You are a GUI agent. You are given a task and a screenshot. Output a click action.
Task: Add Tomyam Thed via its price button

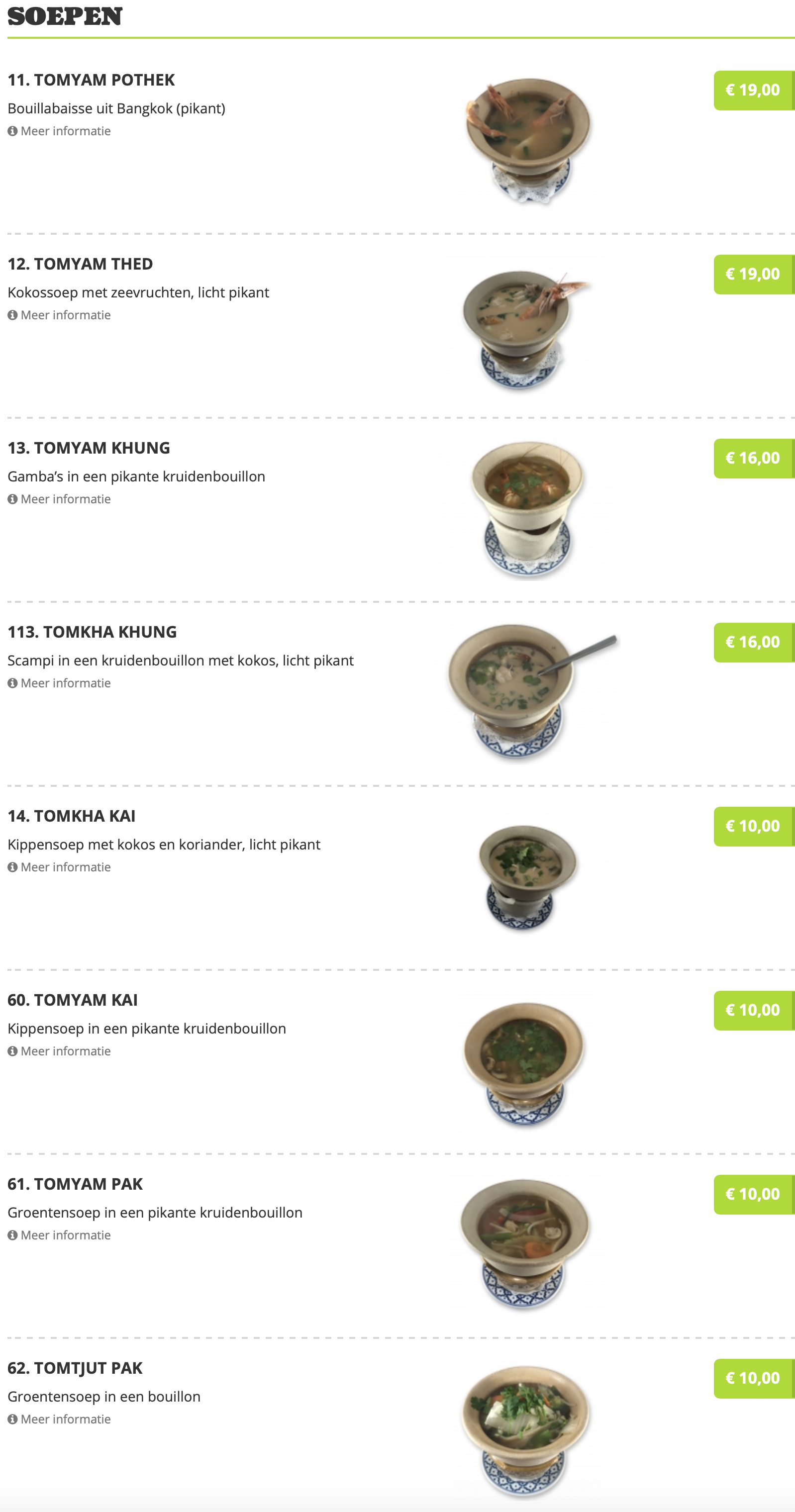click(754, 275)
